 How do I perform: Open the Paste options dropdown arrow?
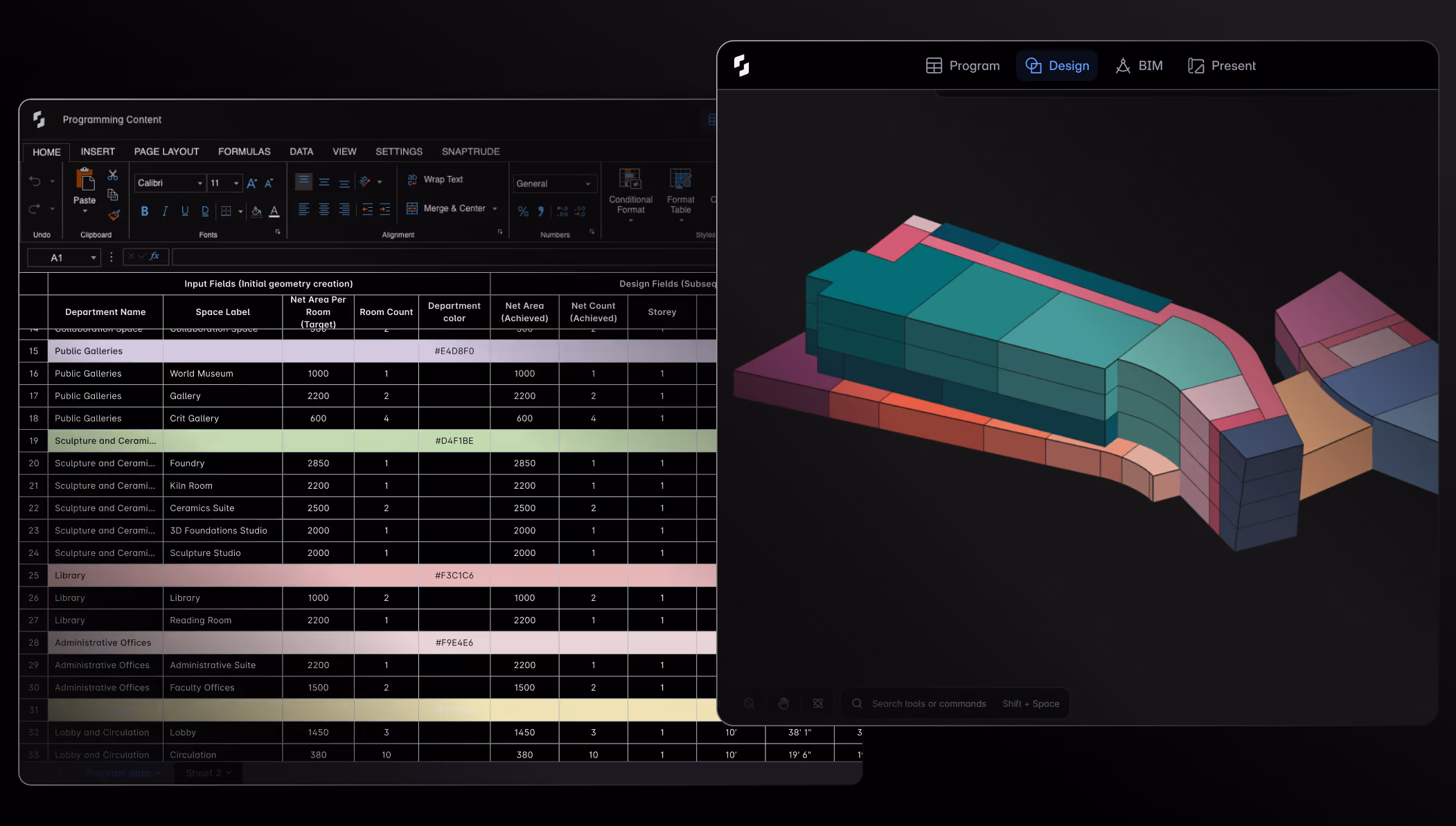[x=85, y=212]
